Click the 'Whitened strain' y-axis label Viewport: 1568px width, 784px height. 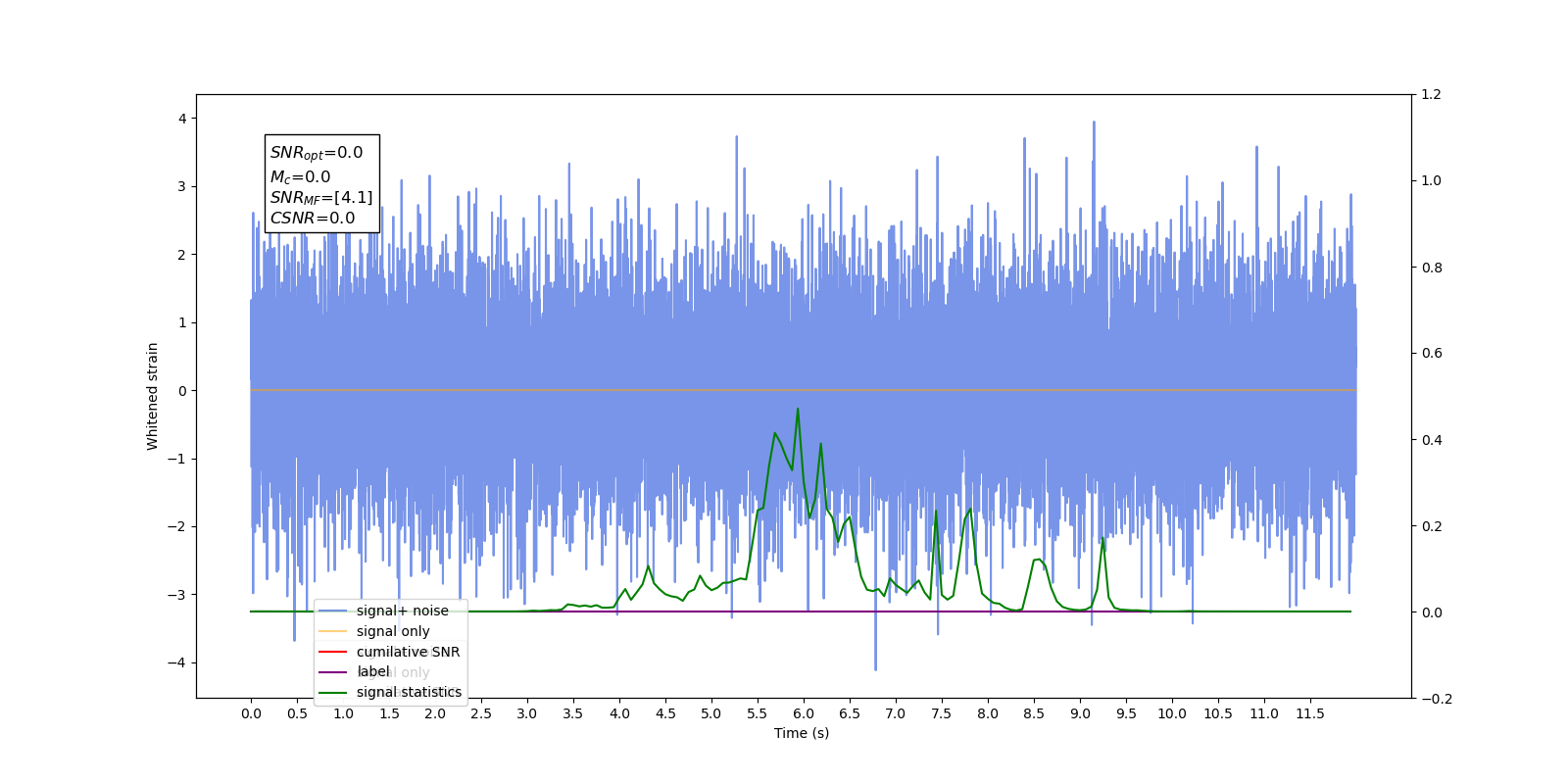click(152, 396)
